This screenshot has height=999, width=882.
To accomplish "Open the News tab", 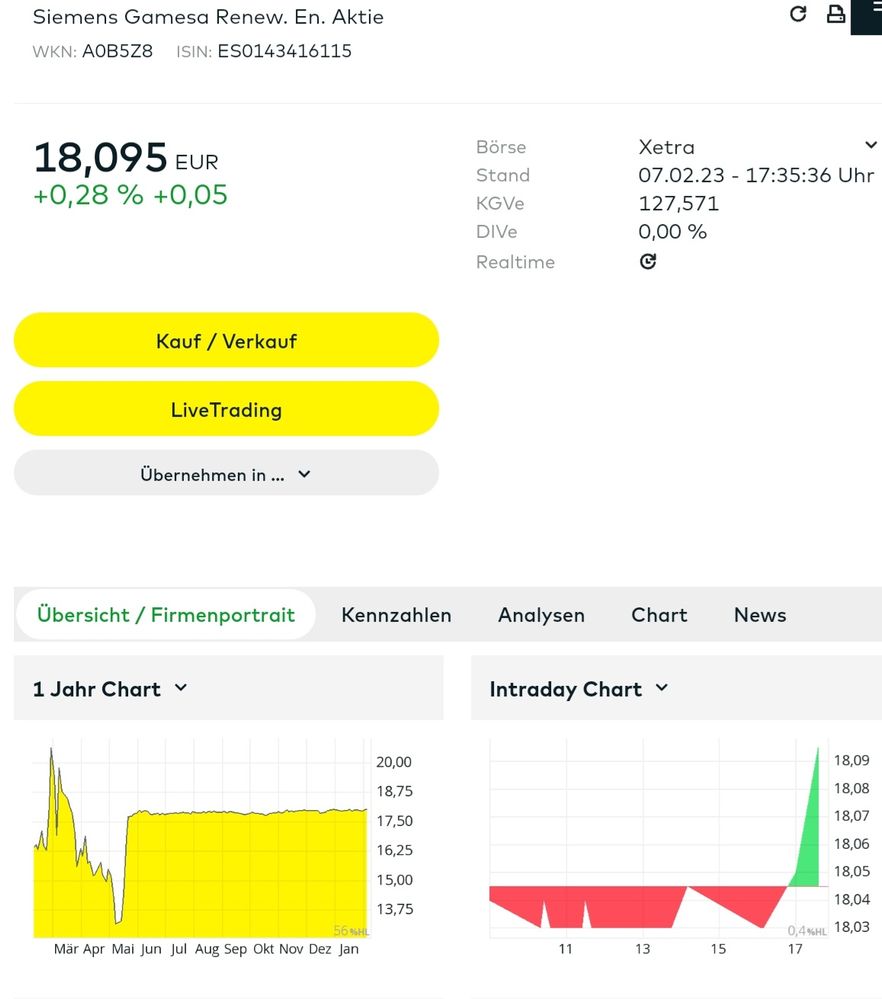I will 760,615.
